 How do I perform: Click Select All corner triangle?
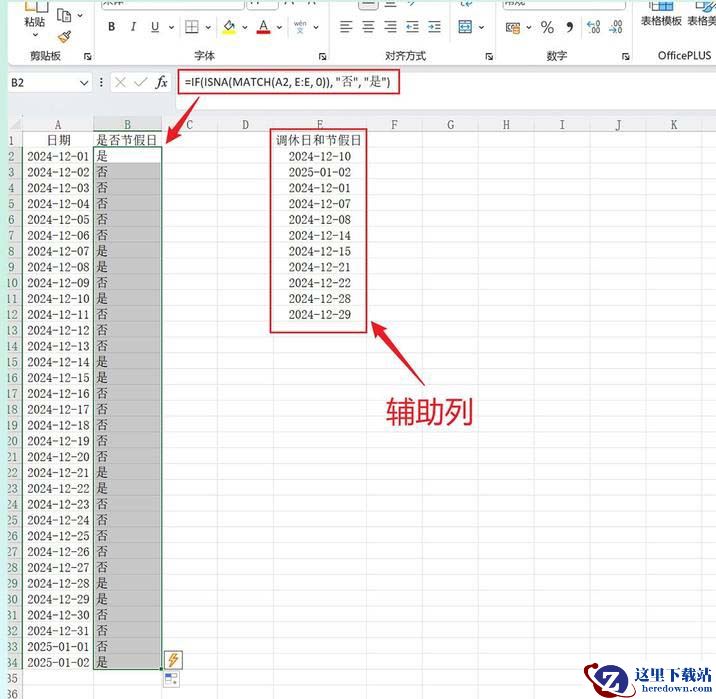(15, 124)
